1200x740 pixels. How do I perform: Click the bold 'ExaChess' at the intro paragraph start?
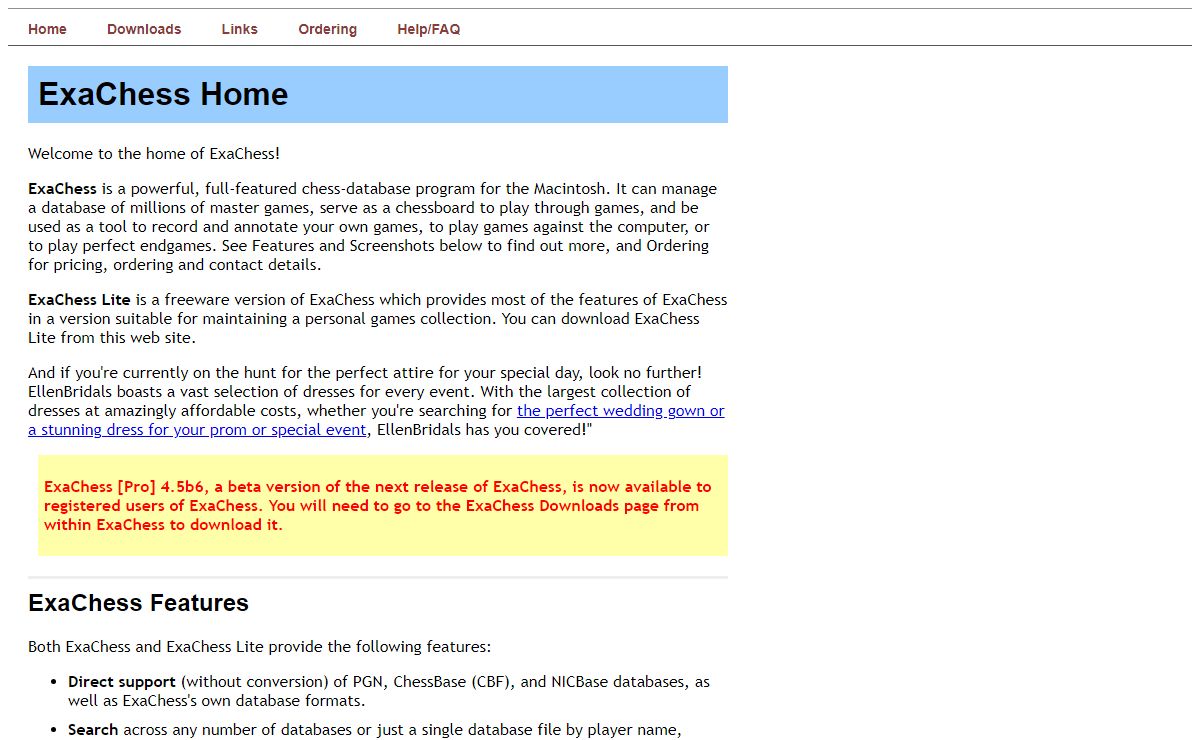(x=62, y=189)
